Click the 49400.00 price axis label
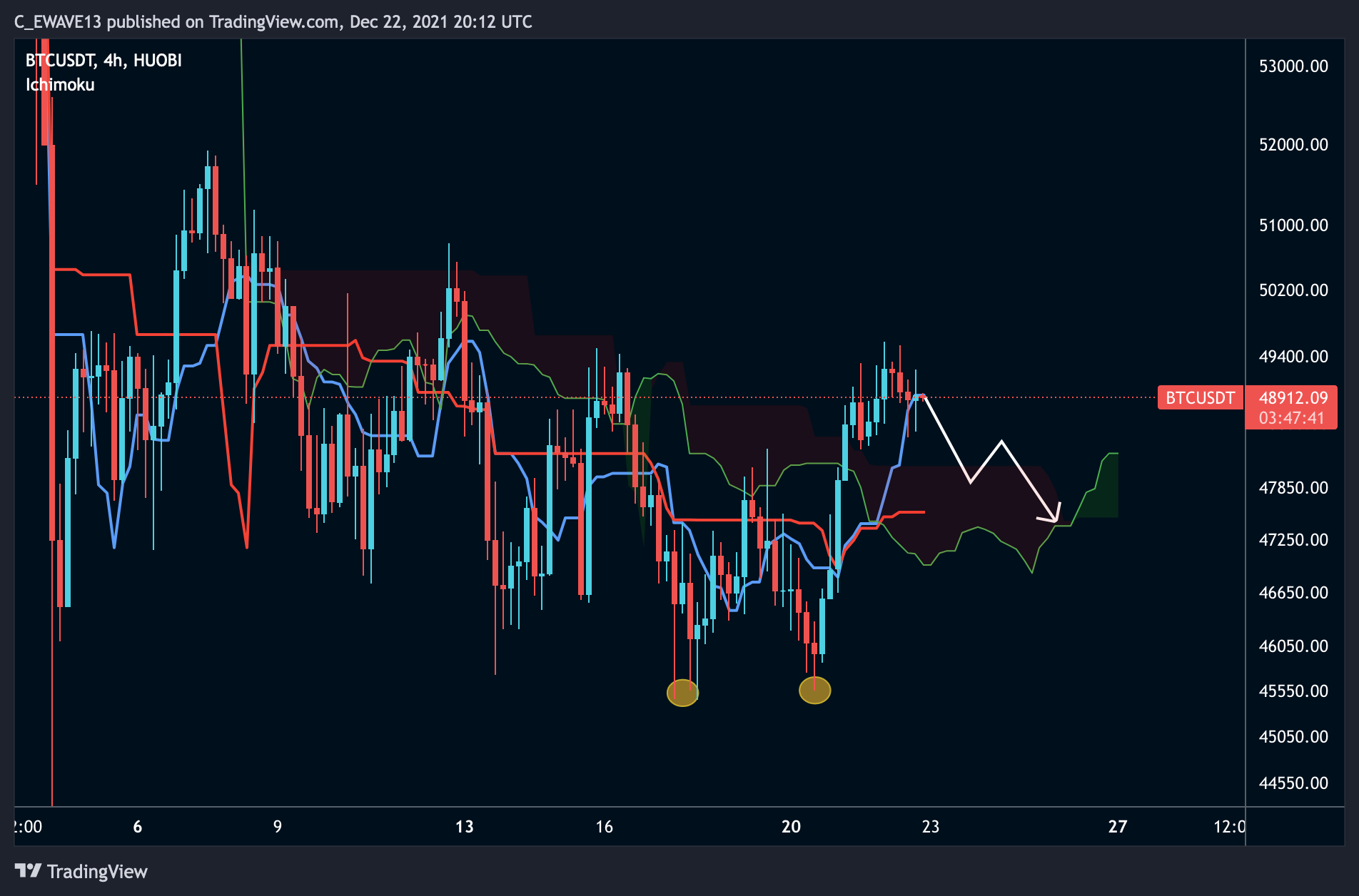 point(1293,357)
